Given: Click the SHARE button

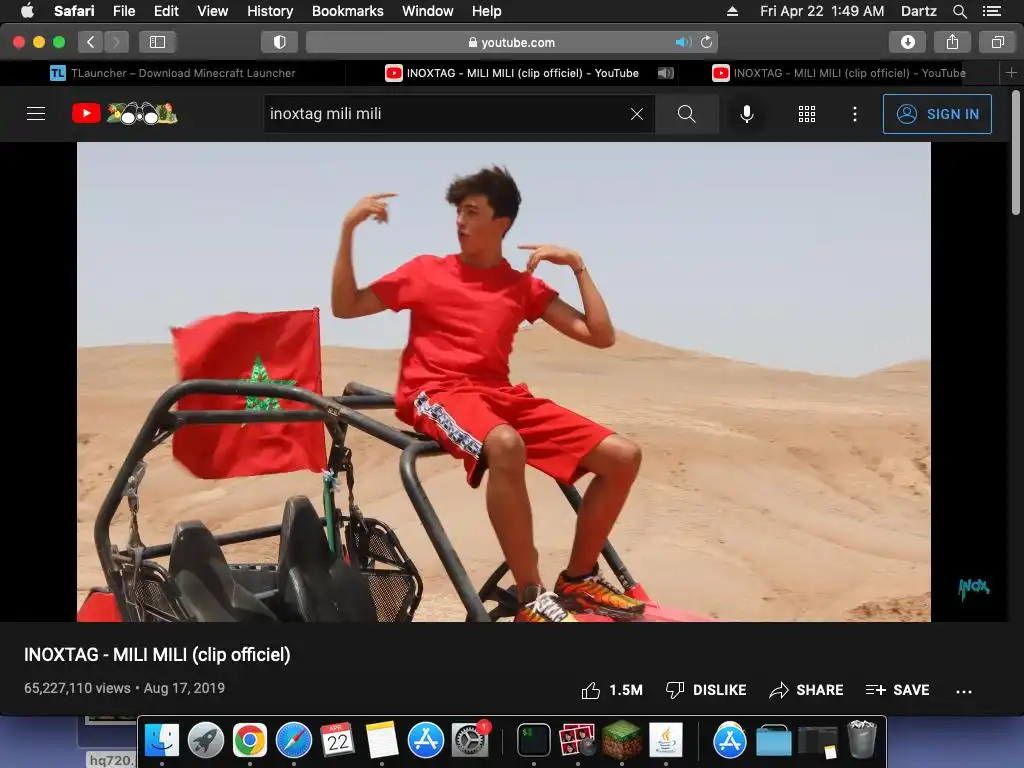Looking at the screenshot, I should click(x=806, y=690).
